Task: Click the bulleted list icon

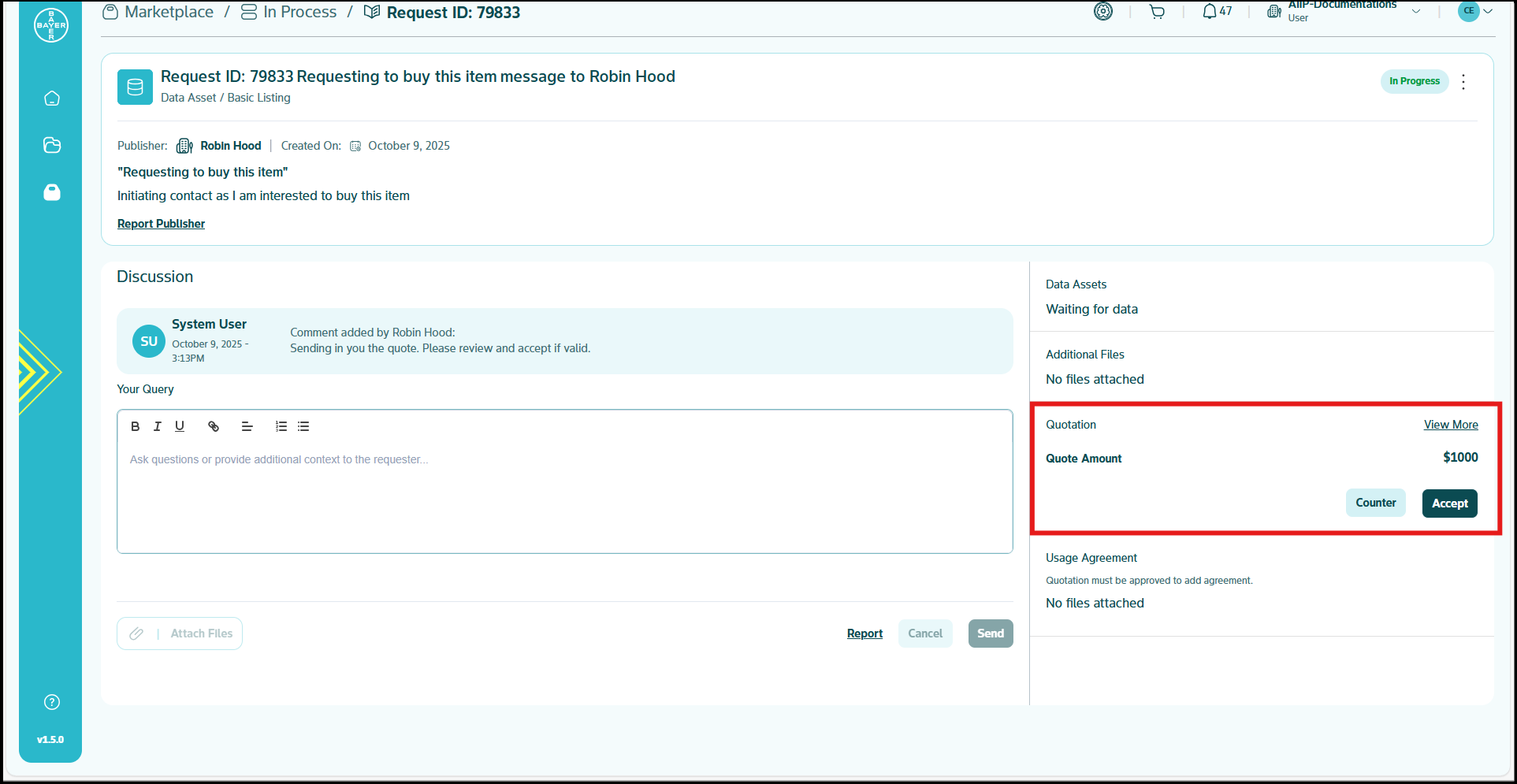Action: [x=303, y=426]
